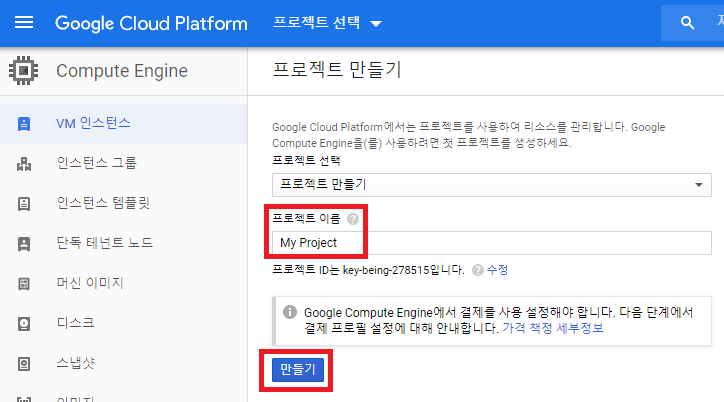Select VM 인스턴스 in the sidebar
Viewport: 724px width, 402px height.
pyautogui.click(x=94, y=124)
